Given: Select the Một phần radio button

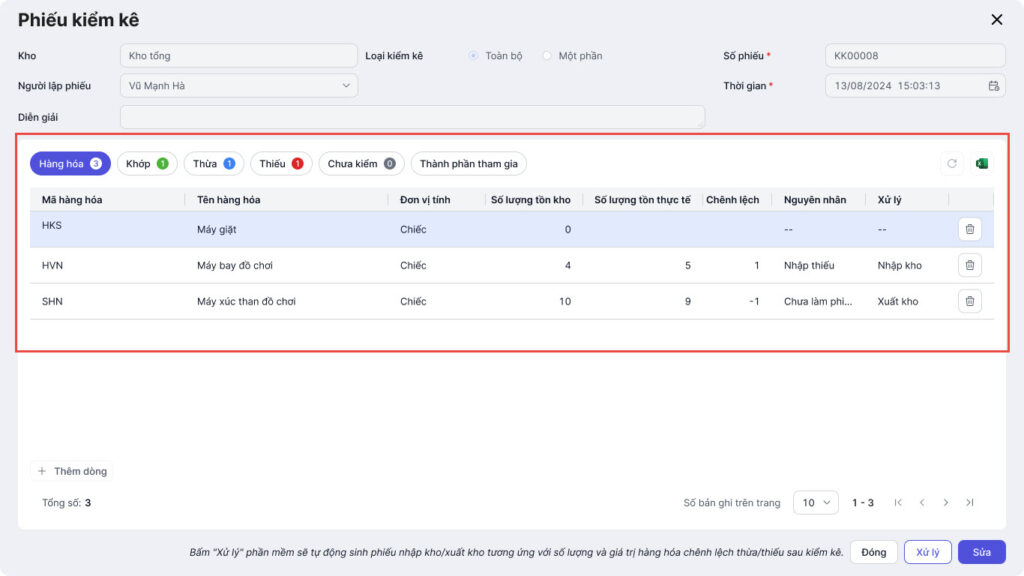Looking at the screenshot, I should coord(547,56).
